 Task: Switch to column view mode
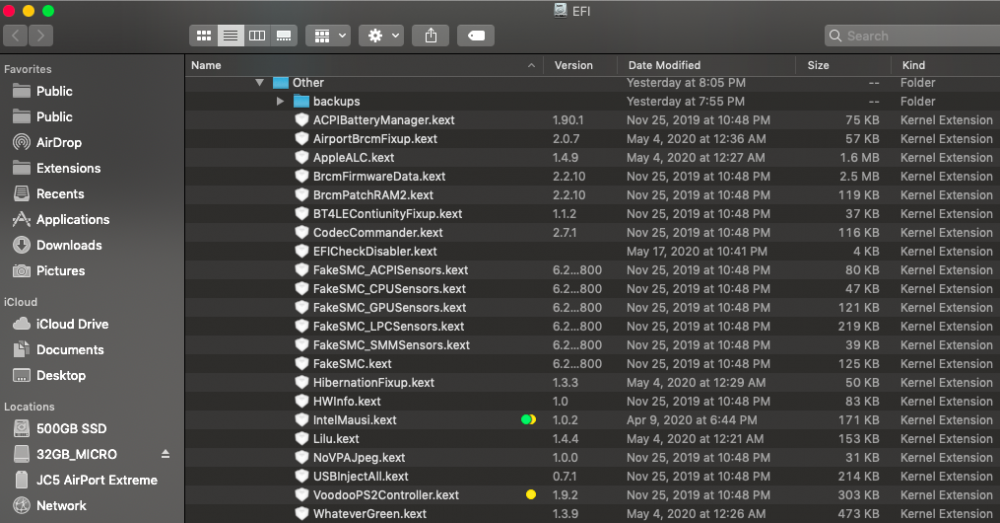tap(257, 35)
